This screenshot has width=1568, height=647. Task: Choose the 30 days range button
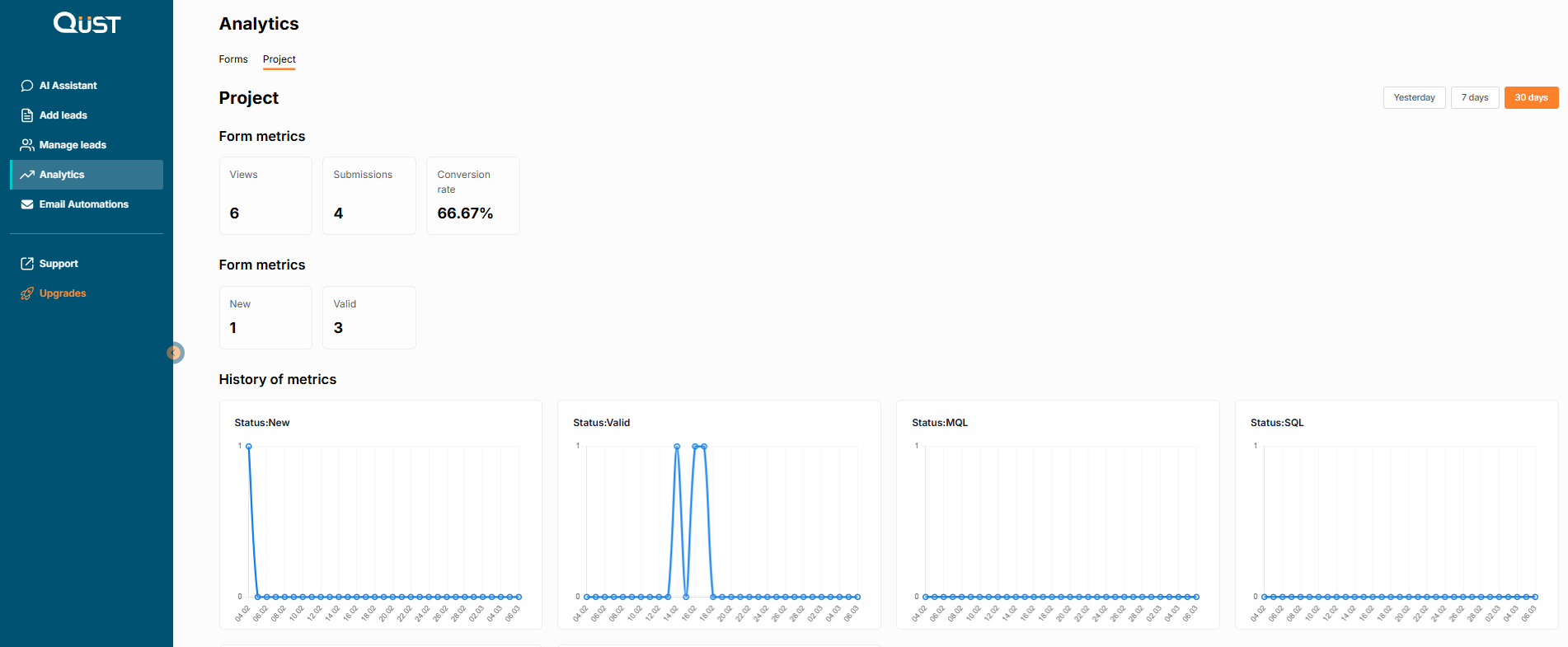click(1531, 97)
